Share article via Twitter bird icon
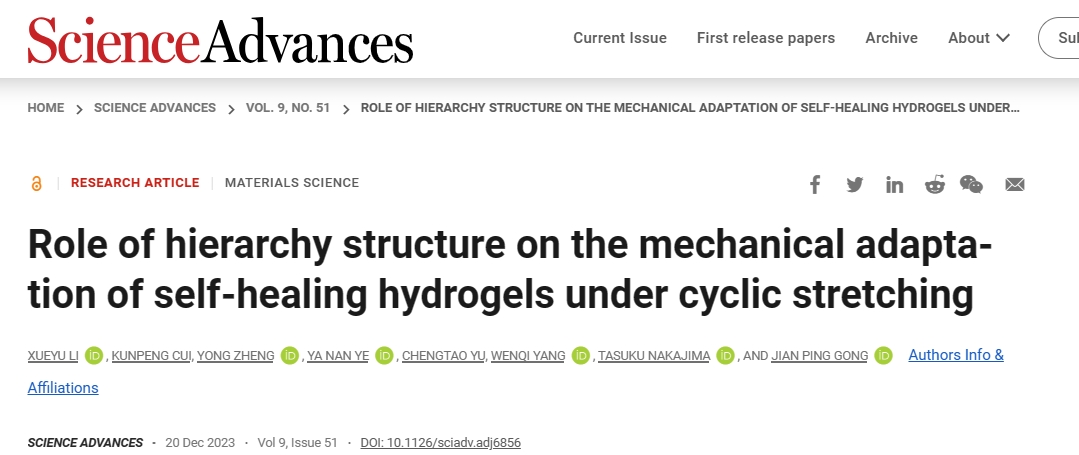Viewport: 1079px width, 455px height. tap(855, 184)
